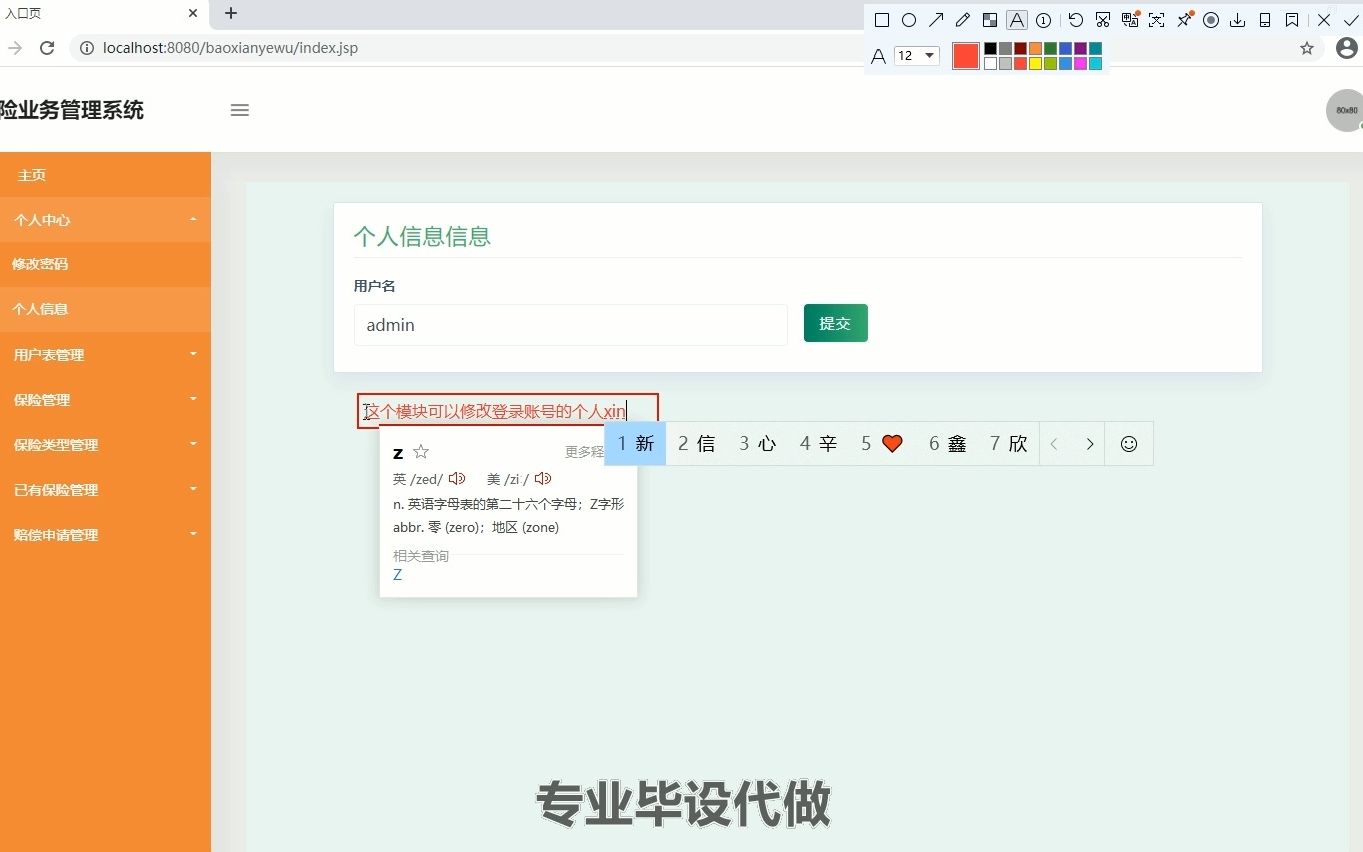Viewport: 1363px width, 852px height.
Task: Play the British pronunciation audio
Action: pos(457,479)
